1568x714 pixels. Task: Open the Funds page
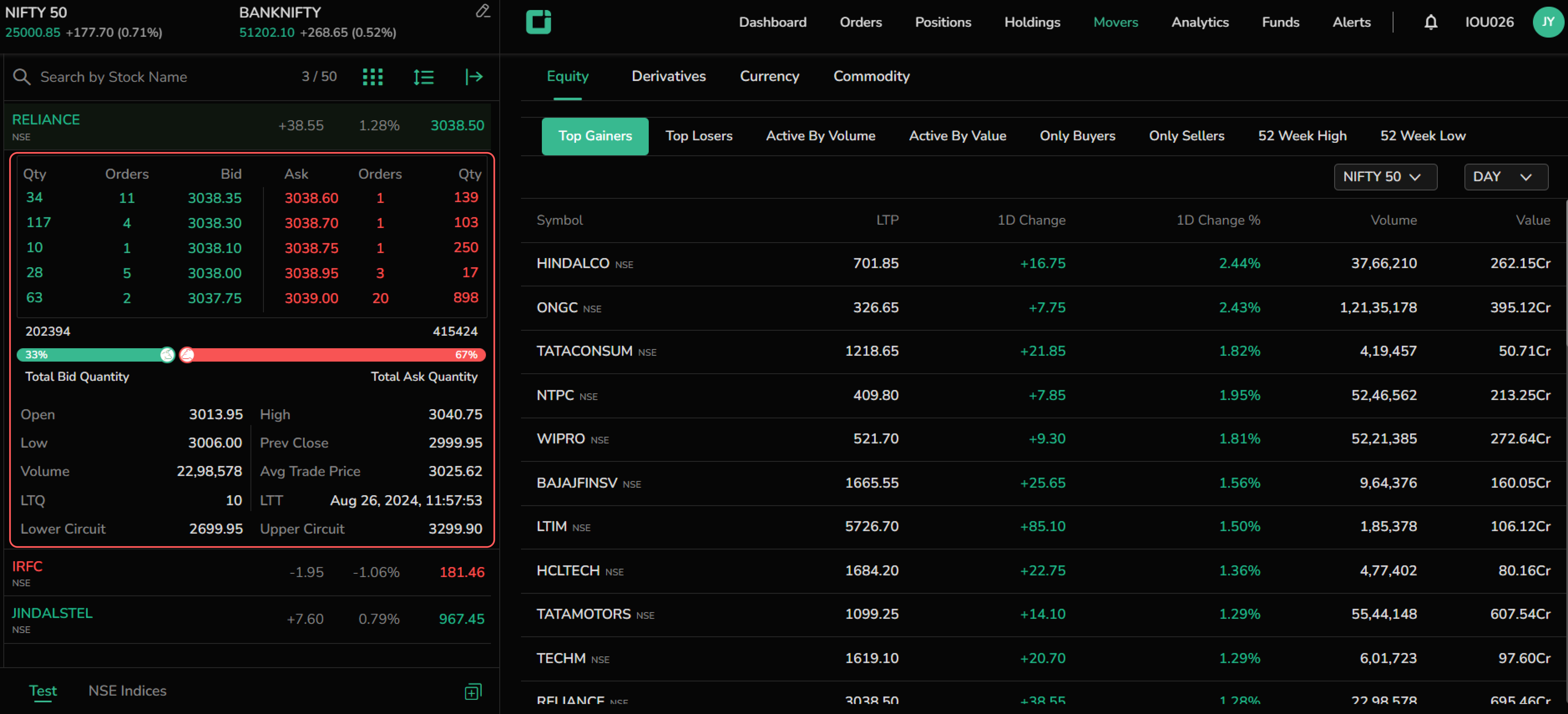click(1281, 23)
